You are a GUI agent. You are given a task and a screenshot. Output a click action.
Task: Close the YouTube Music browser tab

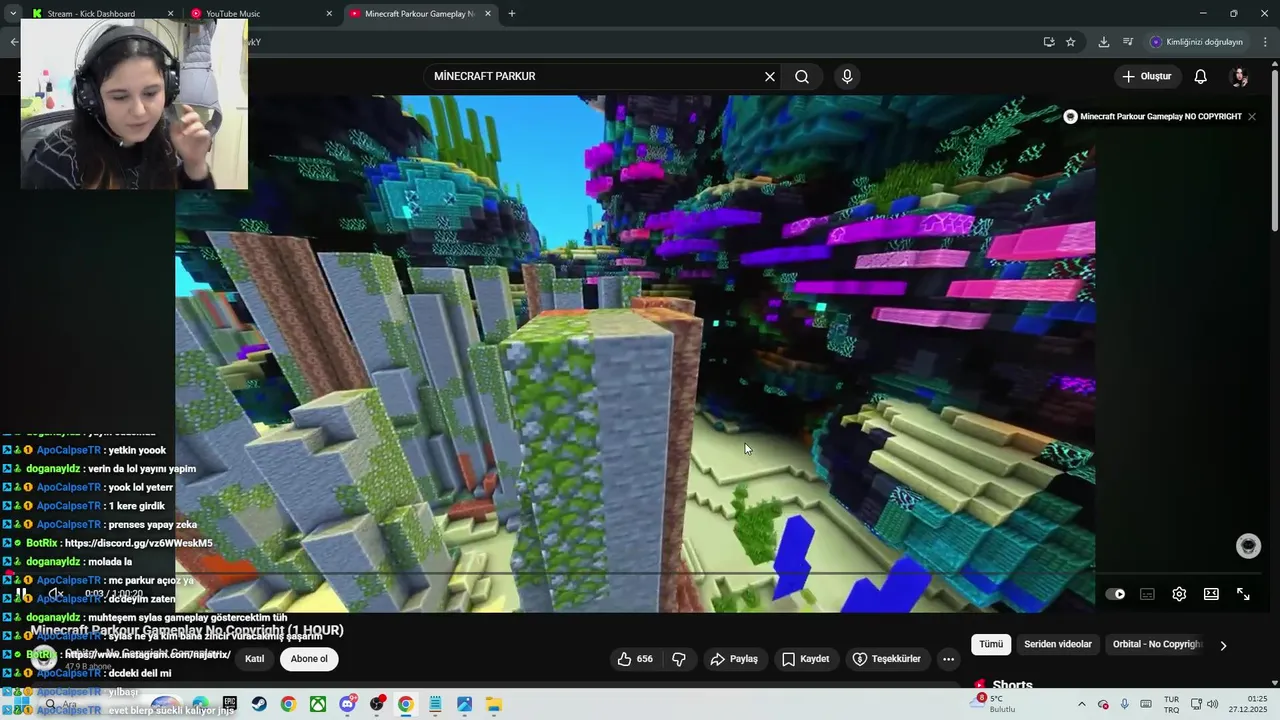point(329,14)
